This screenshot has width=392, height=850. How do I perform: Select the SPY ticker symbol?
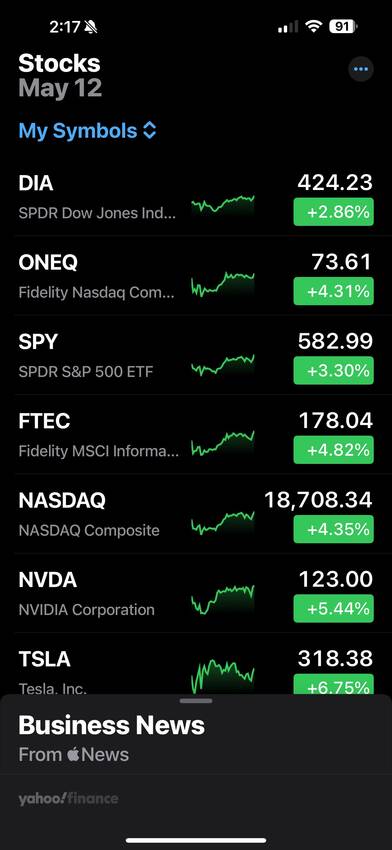point(38,342)
